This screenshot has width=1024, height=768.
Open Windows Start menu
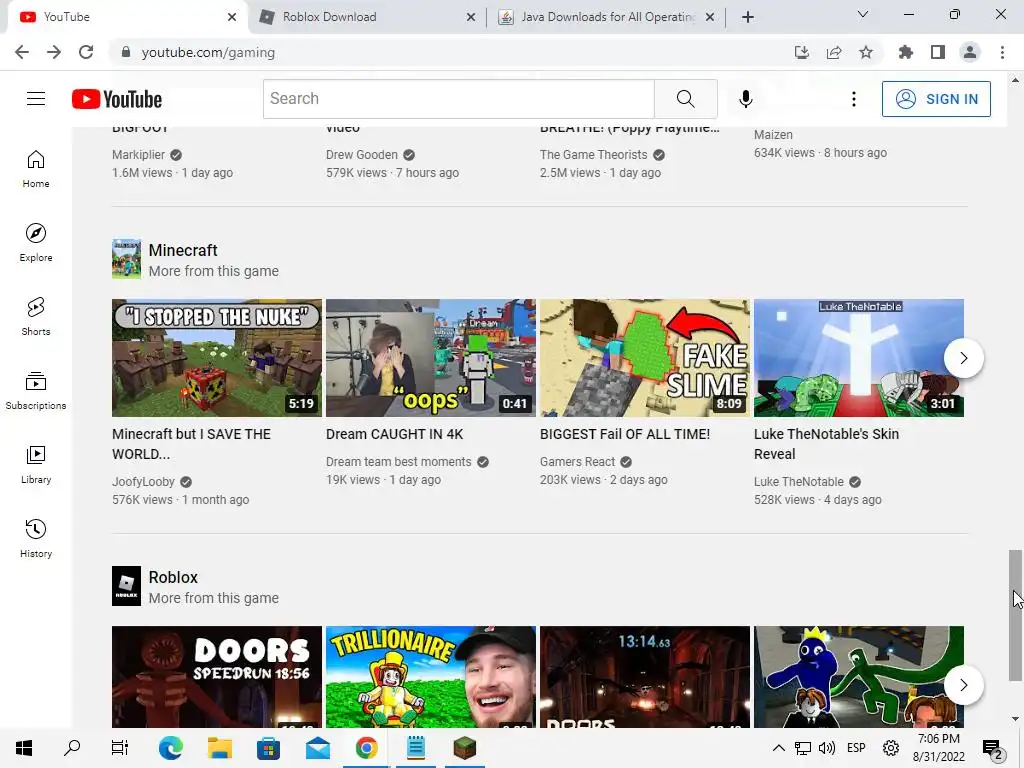[x=24, y=748]
